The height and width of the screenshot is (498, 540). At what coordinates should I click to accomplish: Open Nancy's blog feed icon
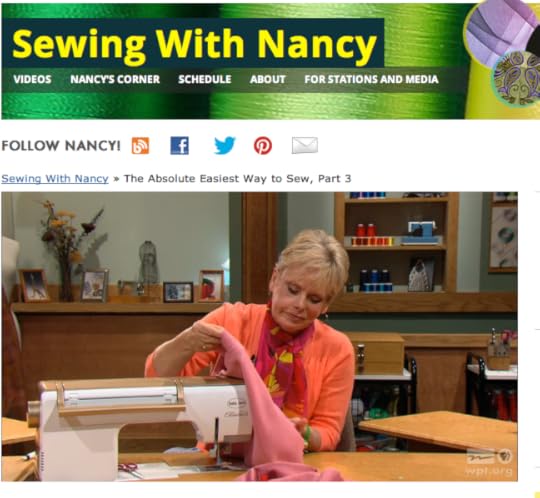(x=140, y=146)
